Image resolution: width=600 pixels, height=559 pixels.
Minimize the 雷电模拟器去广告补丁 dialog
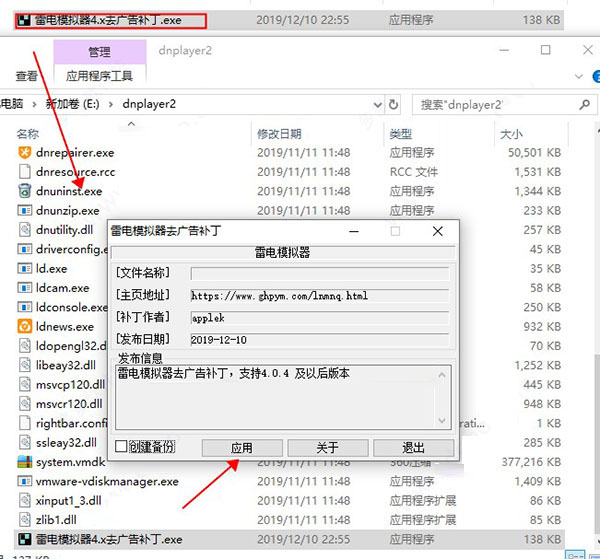(354, 231)
